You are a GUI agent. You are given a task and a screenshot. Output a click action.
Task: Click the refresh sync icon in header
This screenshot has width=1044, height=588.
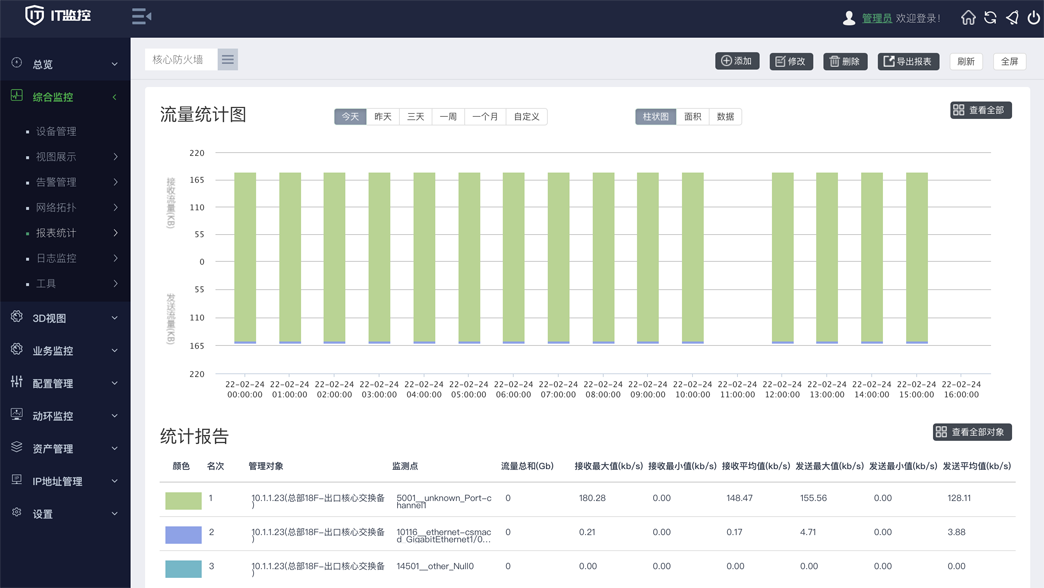[x=990, y=17]
